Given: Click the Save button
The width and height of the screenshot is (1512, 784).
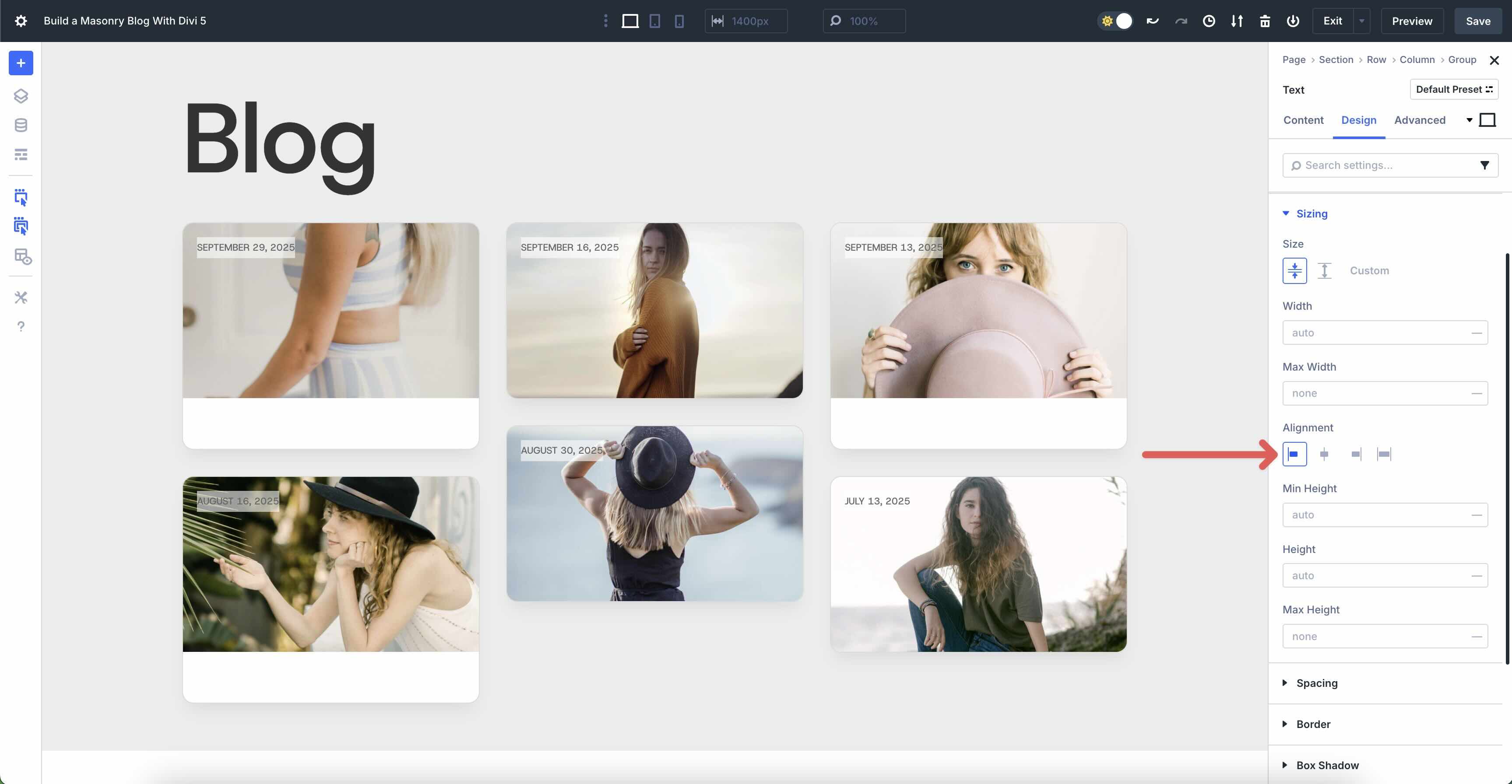Looking at the screenshot, I should (x=1478, y=21).
